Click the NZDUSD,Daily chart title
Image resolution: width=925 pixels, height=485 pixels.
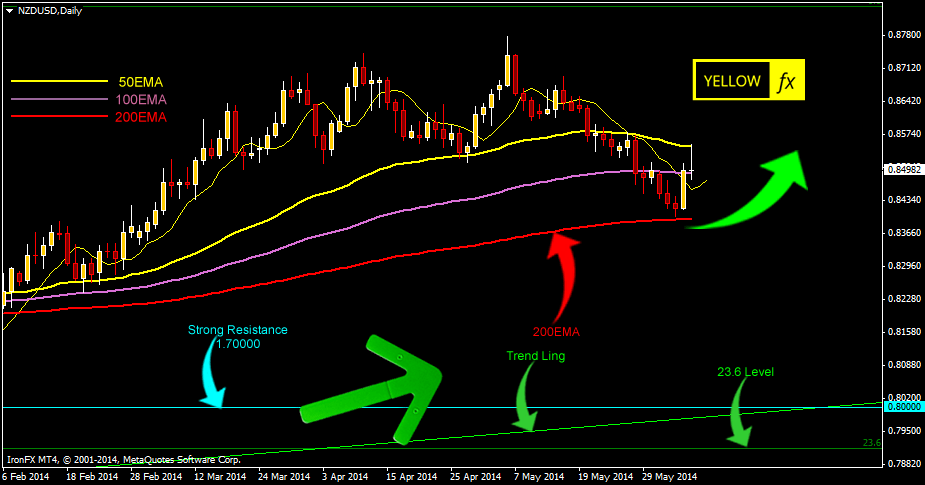(x=52, y=9)
